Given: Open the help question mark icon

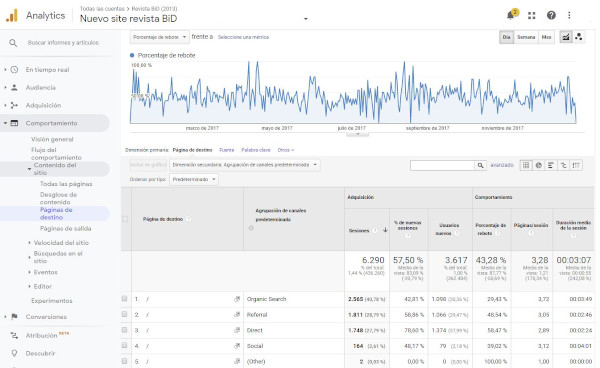Looking at the screenshot, I should 551,15.
